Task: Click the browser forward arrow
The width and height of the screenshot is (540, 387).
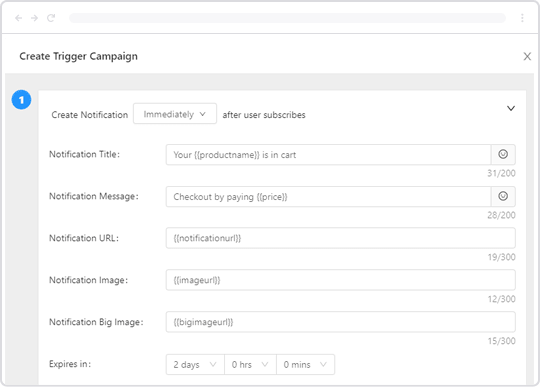Action: click(x=34, y=18)
